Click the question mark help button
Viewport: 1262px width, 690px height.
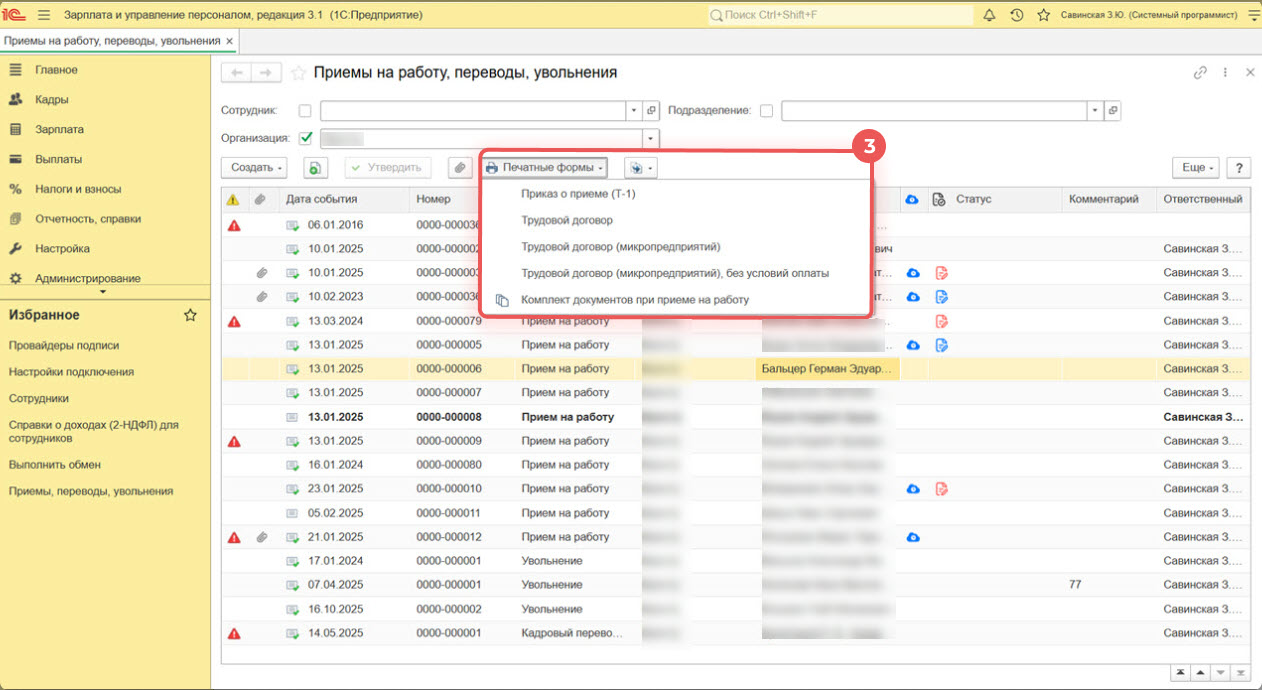point(1239,168)
